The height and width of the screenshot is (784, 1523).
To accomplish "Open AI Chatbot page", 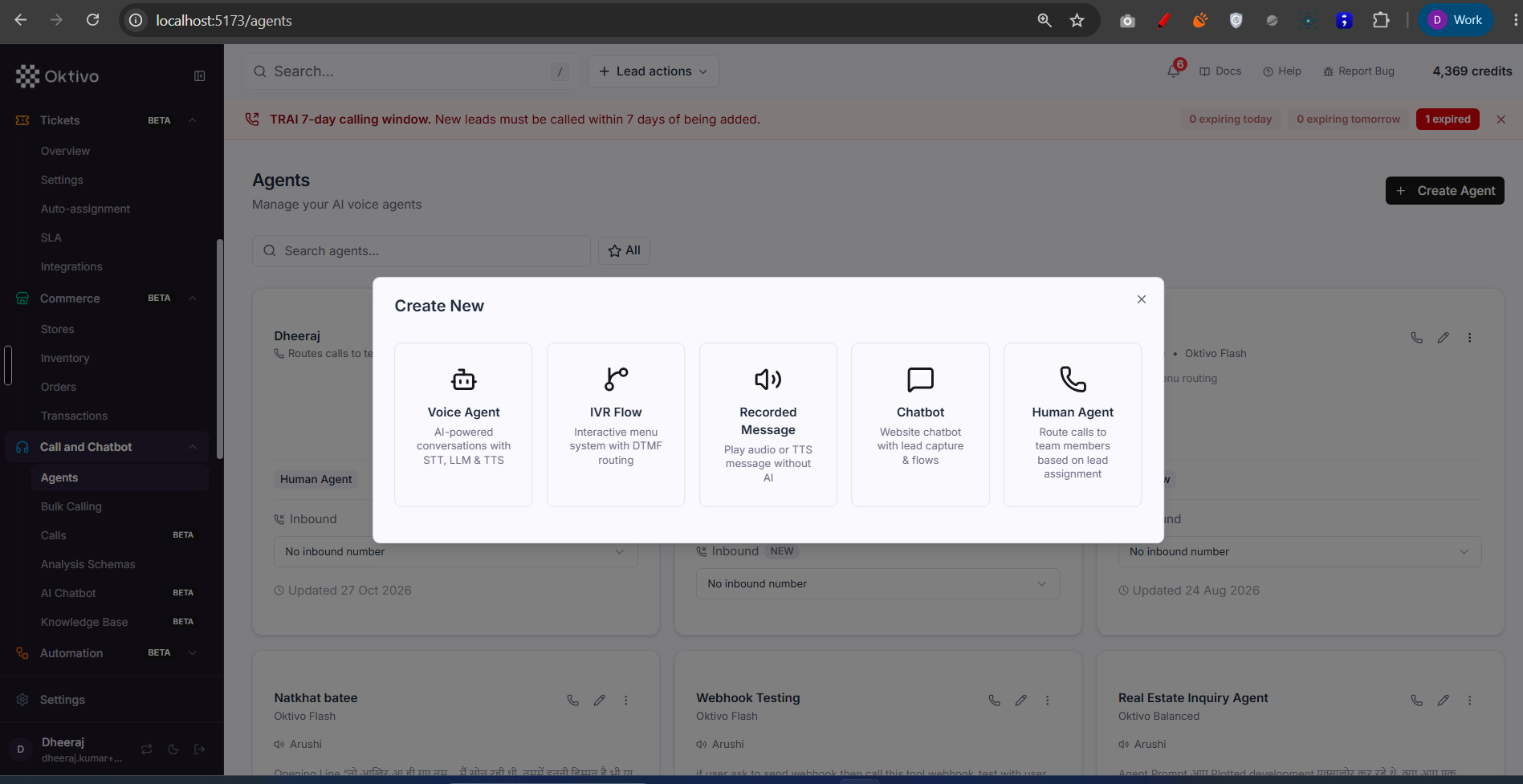I will [x=68, y=593].
